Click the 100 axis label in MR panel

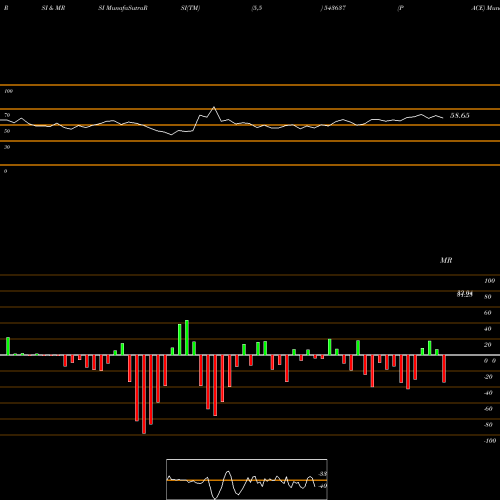click(x=489, y=281)
